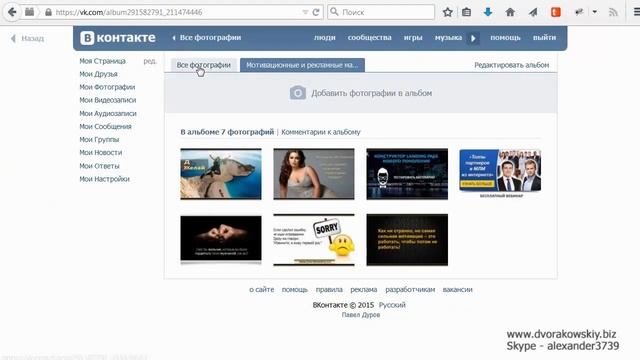
Task: Click разработчикам footer link
Action: tap(410, 289)
